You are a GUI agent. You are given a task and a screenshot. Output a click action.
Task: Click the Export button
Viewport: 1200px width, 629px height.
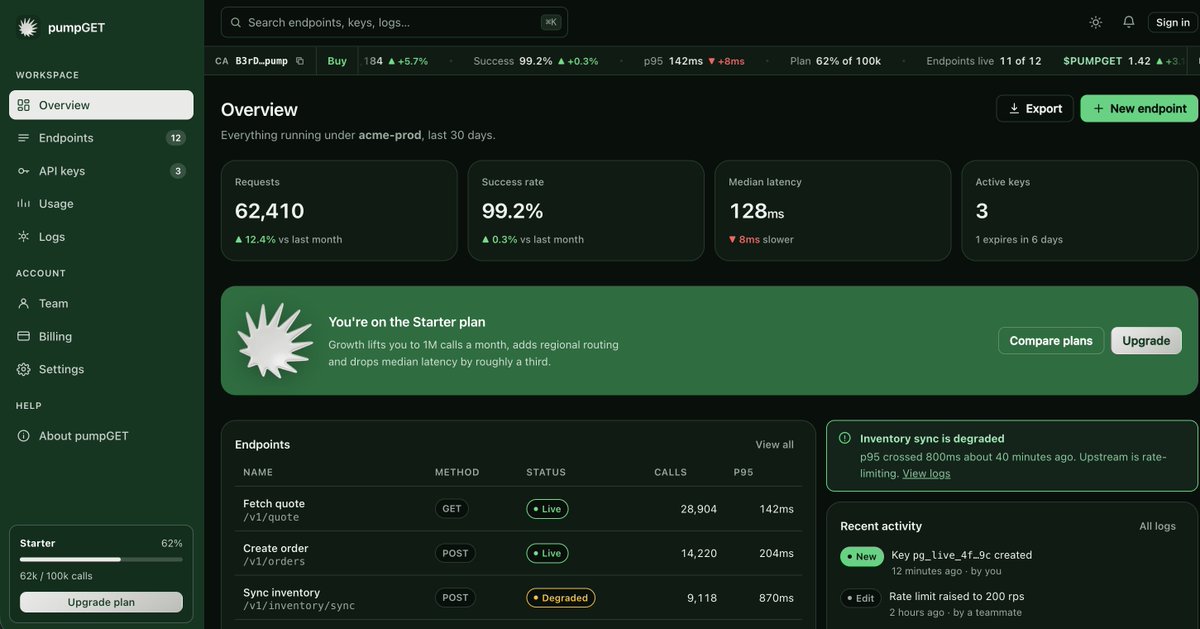click(x=1035, y=108)
